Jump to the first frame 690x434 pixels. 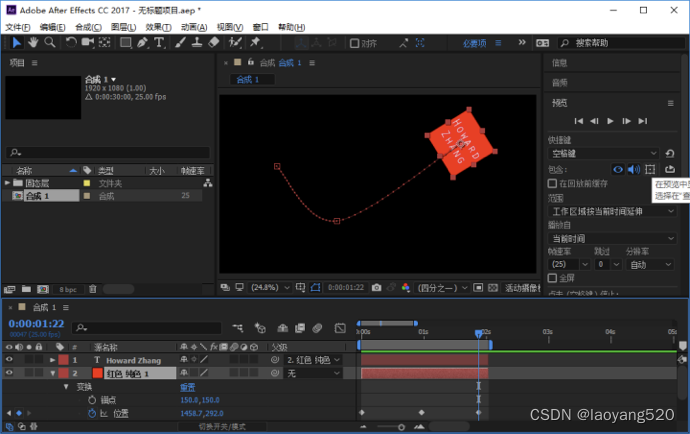[x=579, y=121]
